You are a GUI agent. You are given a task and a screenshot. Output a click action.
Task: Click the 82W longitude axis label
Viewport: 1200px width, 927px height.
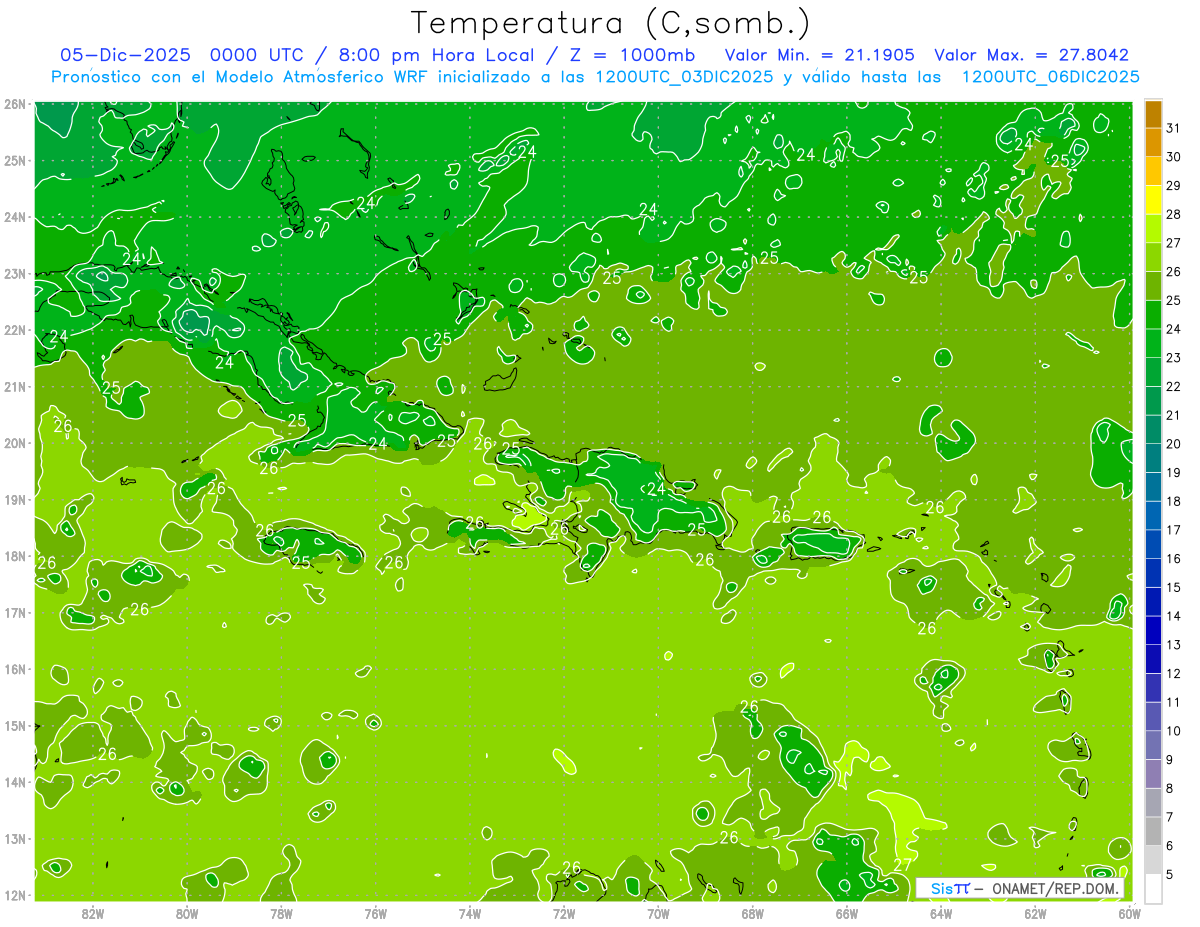point(93,913)
